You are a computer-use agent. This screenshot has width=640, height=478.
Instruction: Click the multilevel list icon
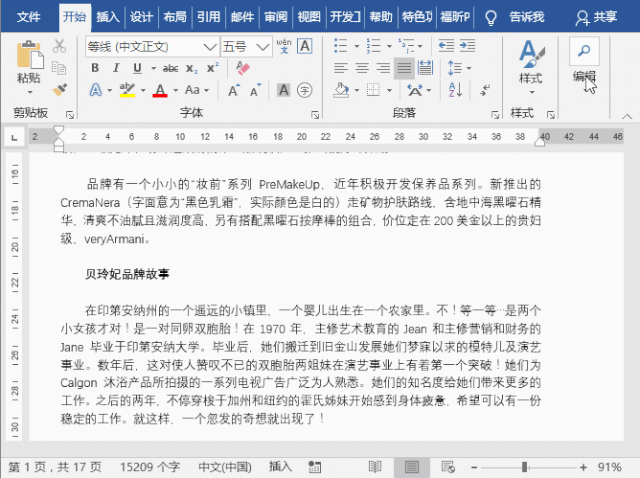click(406, 46)
